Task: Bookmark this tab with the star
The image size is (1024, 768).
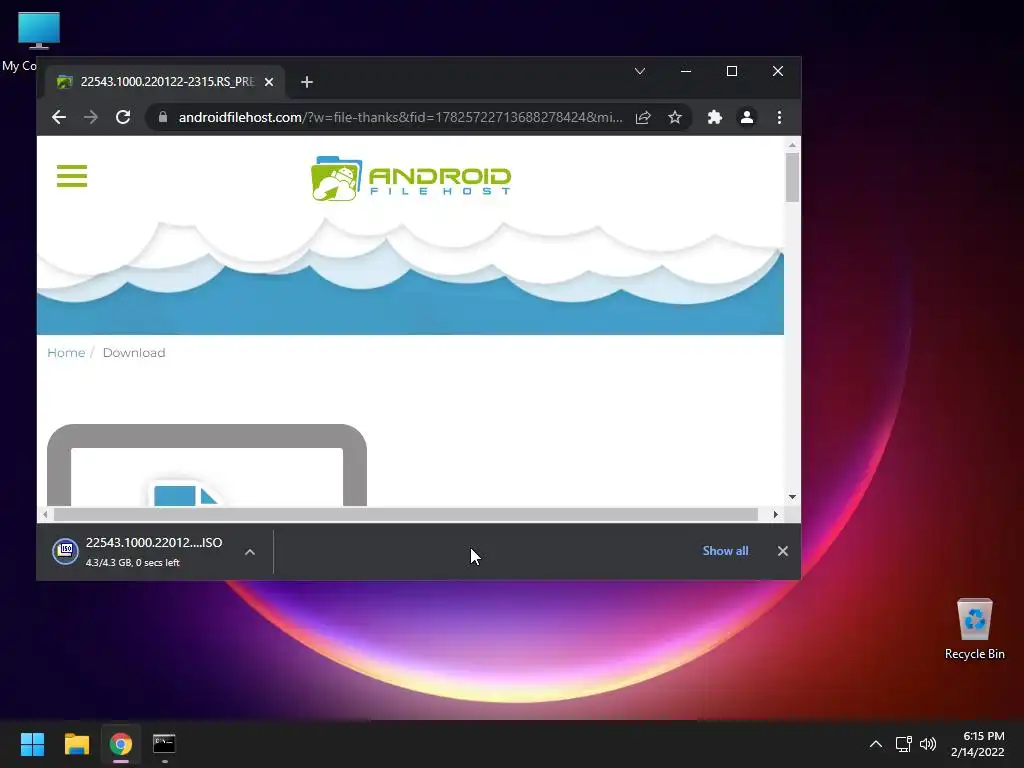Action: (675, 118)
